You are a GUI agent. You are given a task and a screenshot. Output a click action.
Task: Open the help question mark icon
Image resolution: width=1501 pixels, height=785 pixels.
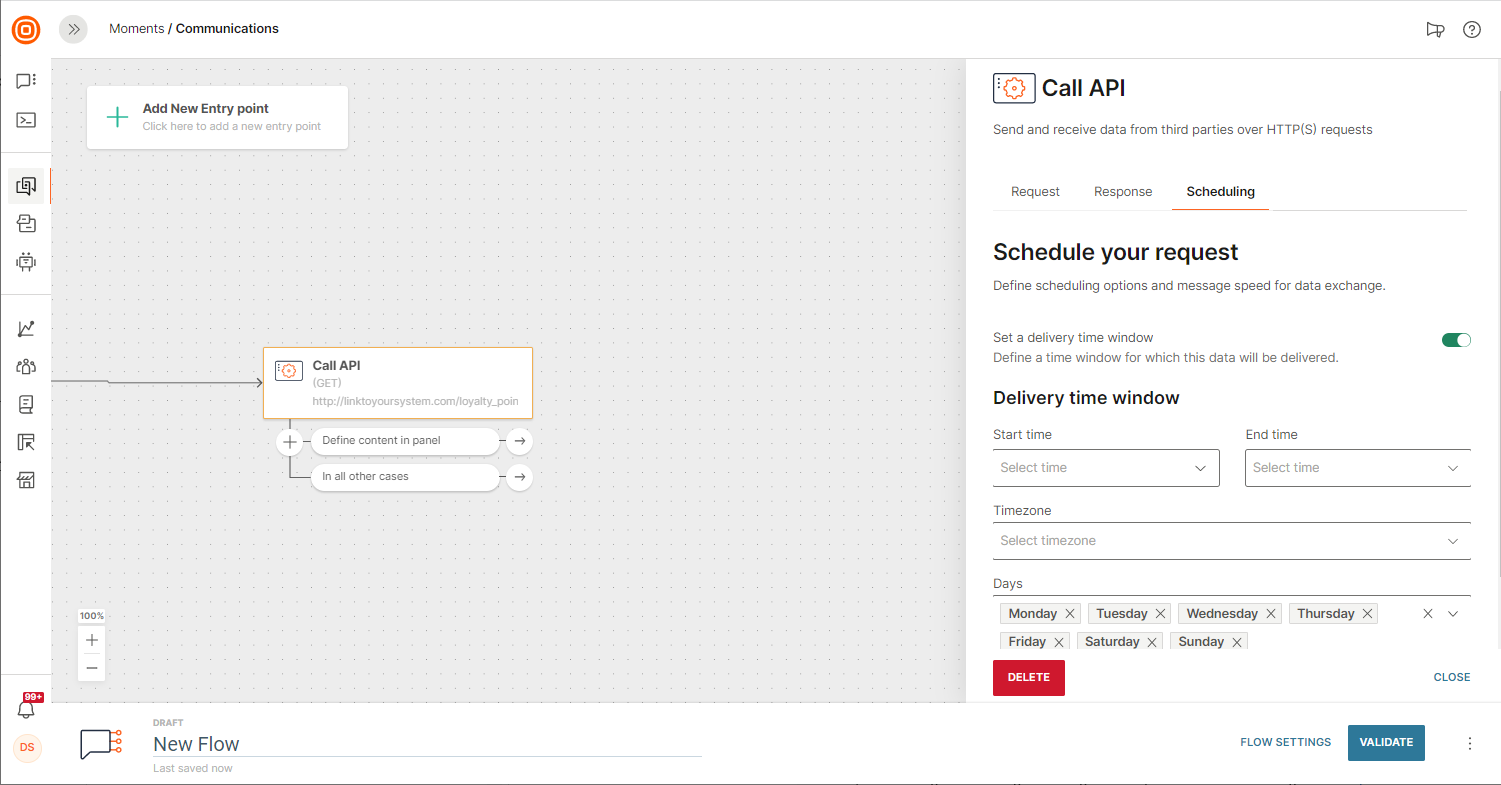(1472, 29)
